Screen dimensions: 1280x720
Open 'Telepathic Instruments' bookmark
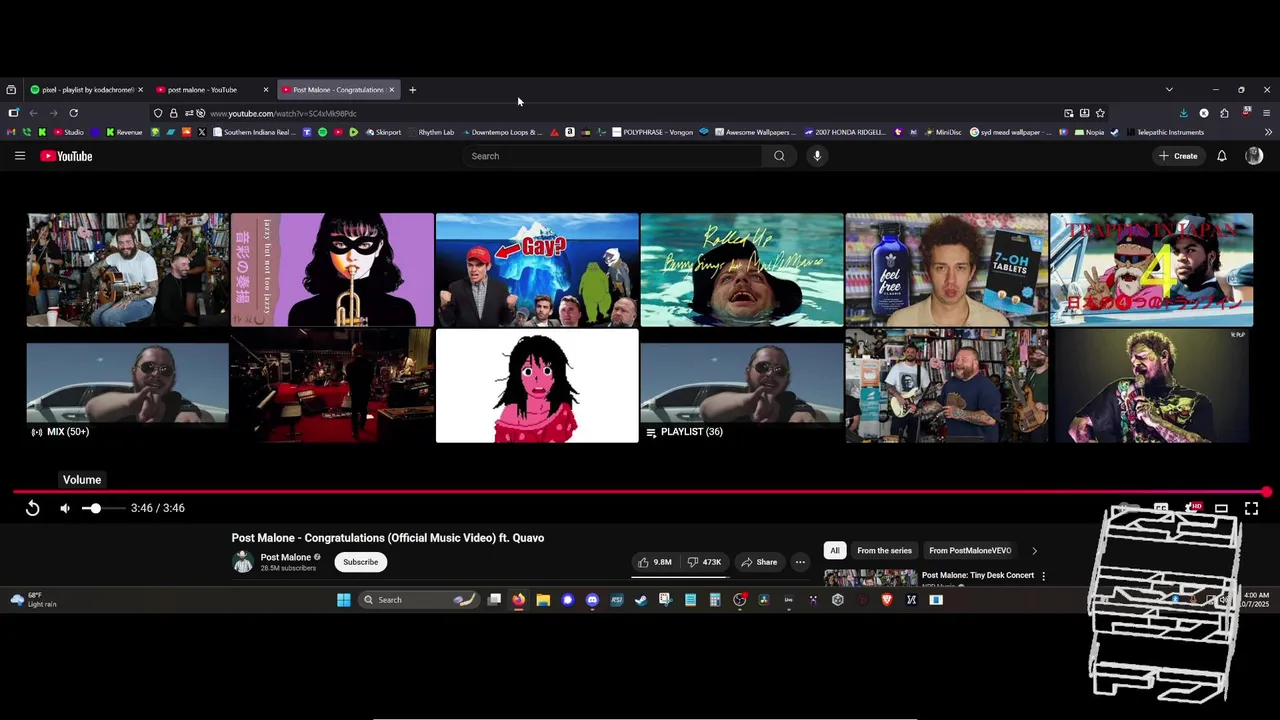(x=1164, y=132)
